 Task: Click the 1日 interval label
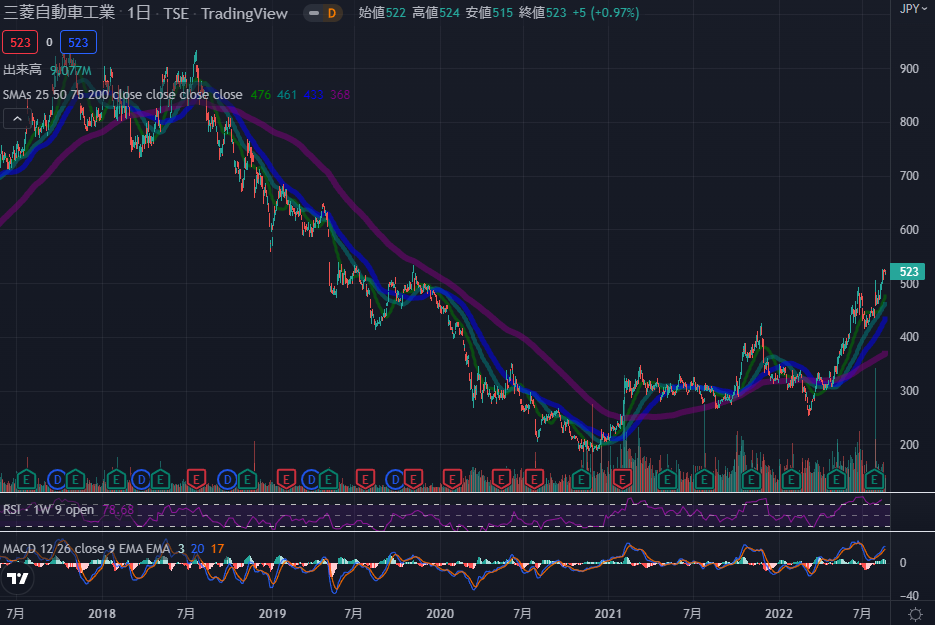pos(138,13)
